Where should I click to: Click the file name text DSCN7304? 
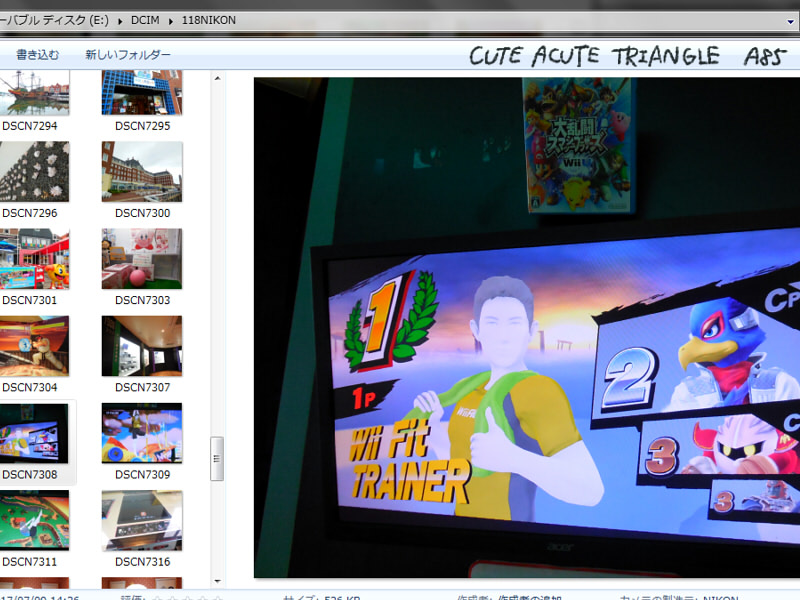pos(30,388)
